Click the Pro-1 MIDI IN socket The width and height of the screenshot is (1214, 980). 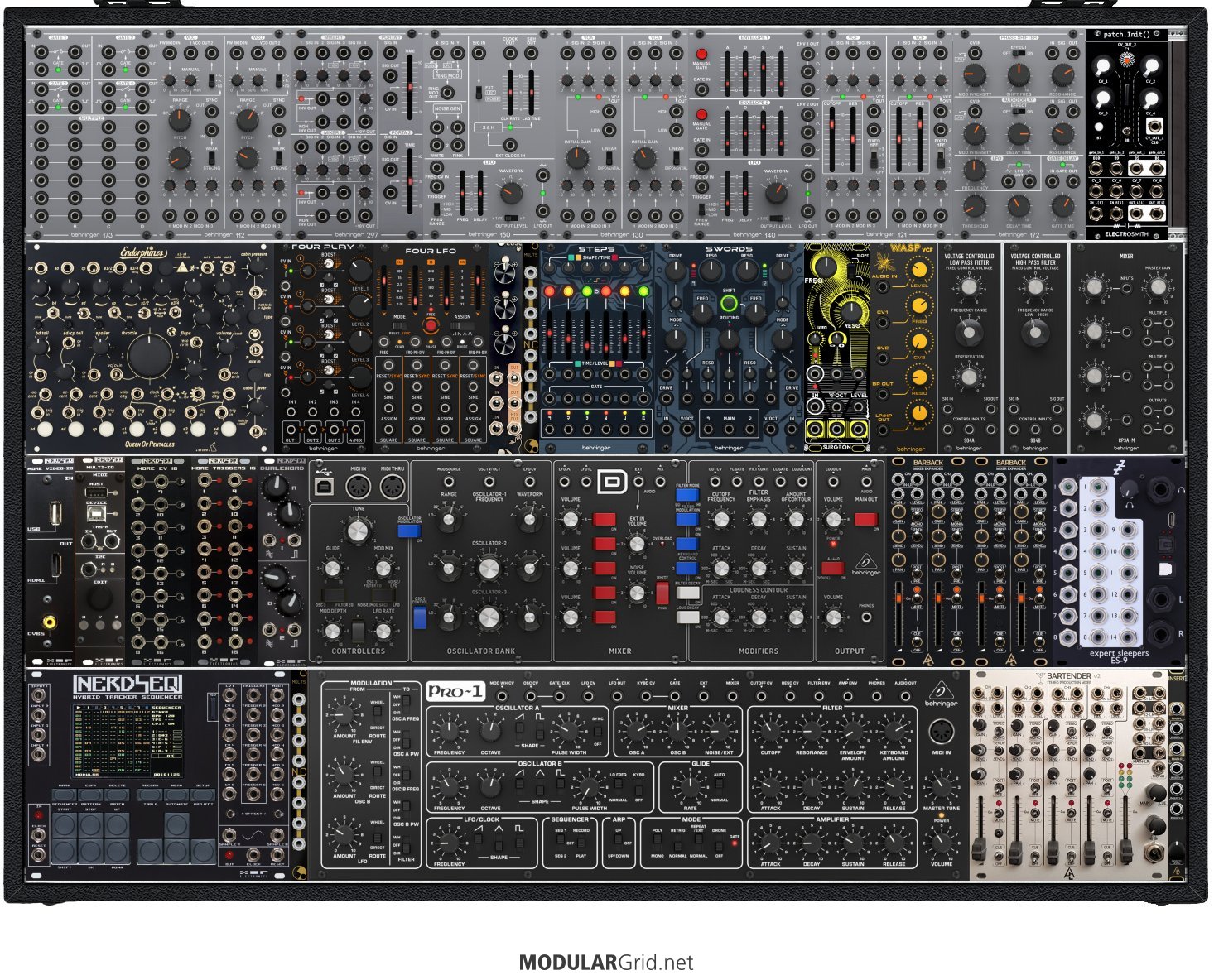(941, 732)
